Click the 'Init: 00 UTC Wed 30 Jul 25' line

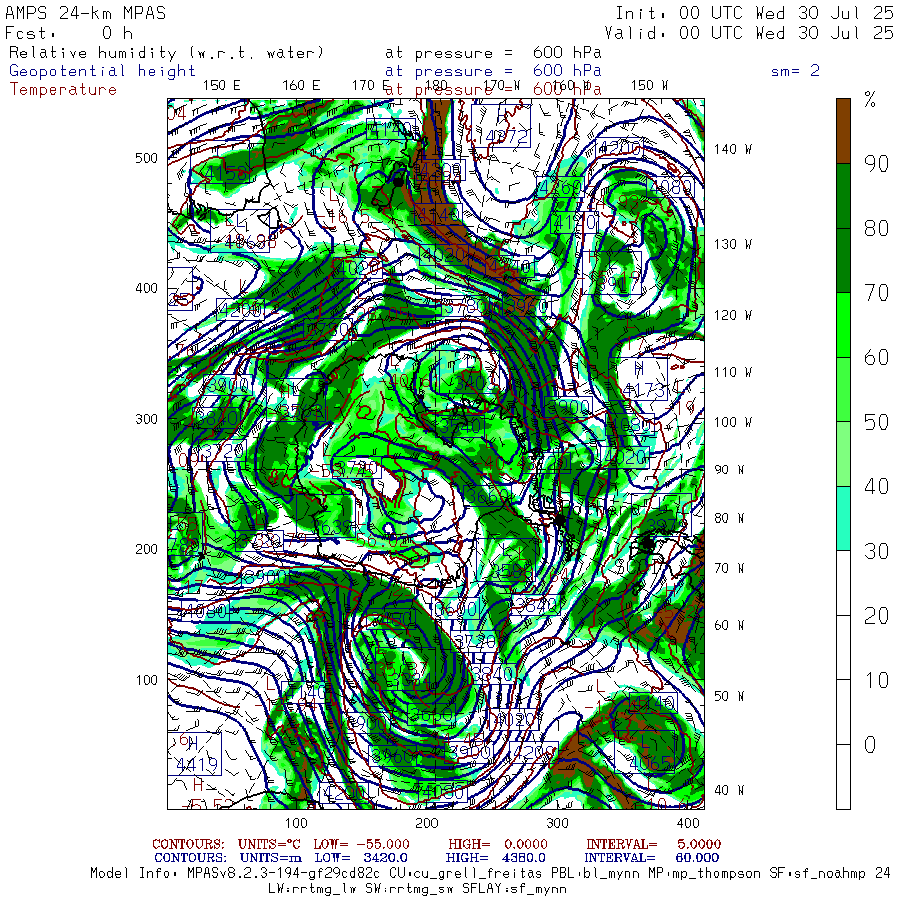click(x=755, y=13)
